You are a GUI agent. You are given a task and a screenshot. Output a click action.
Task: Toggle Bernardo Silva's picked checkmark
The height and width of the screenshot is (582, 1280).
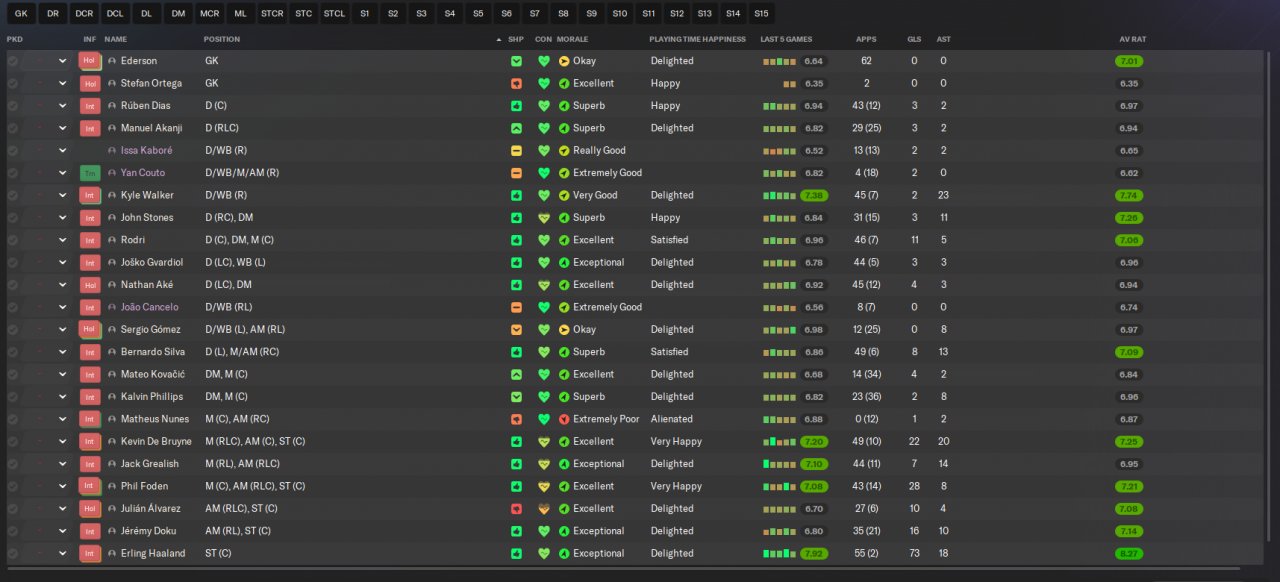13,352
